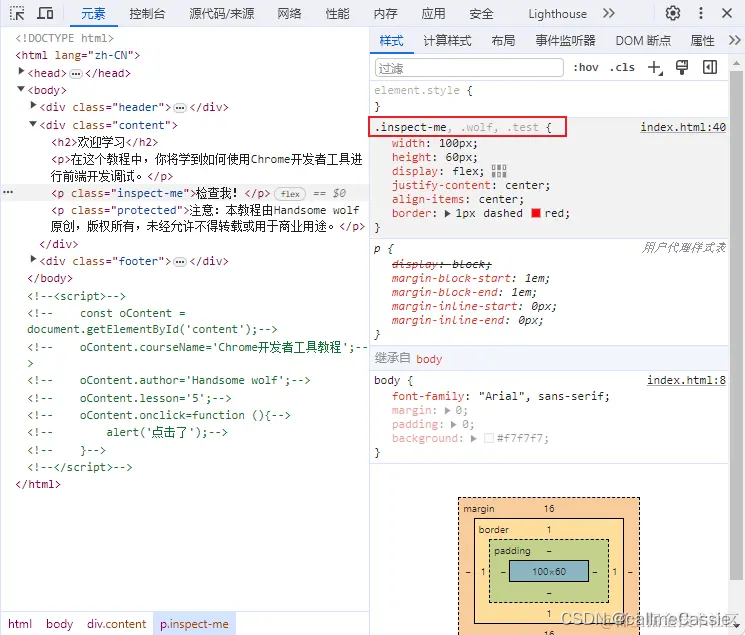The image size is (745, 635).
Task: Switch to the 控制台 tab
Action: click(x=147, y=14)
